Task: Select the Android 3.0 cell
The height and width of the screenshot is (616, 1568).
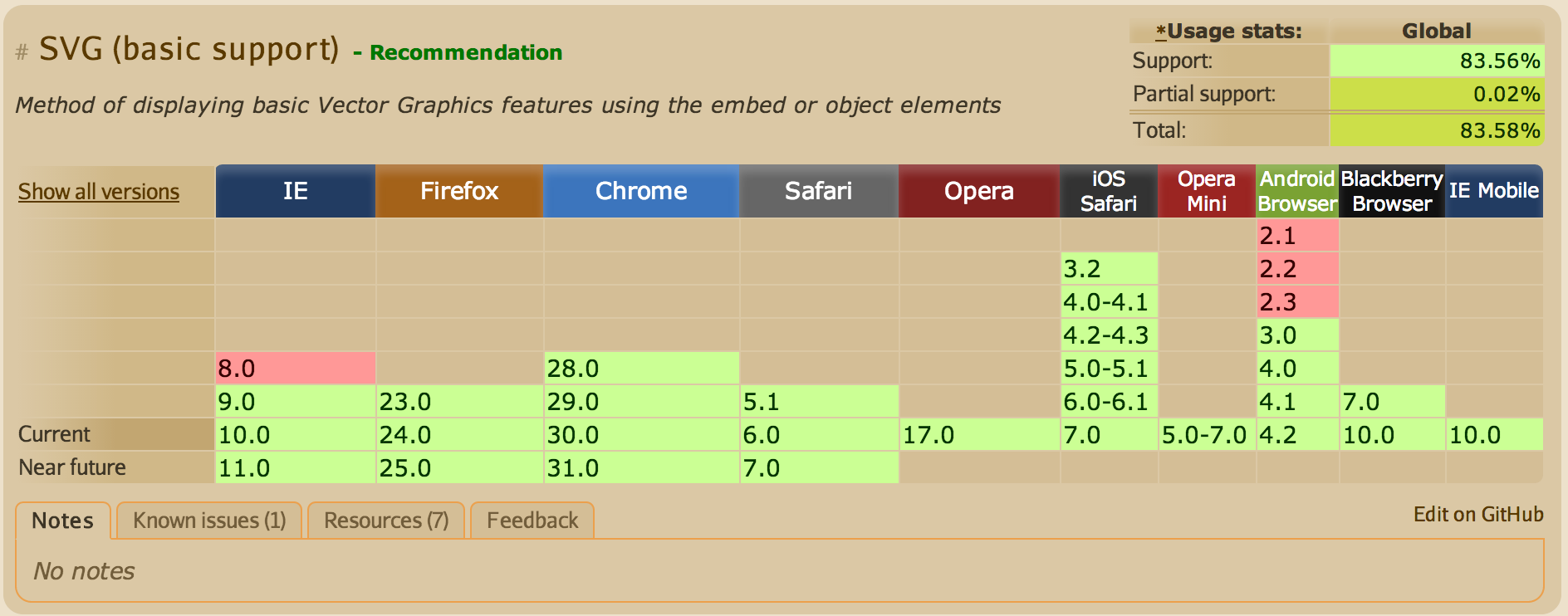Action: click(1297, 335)
